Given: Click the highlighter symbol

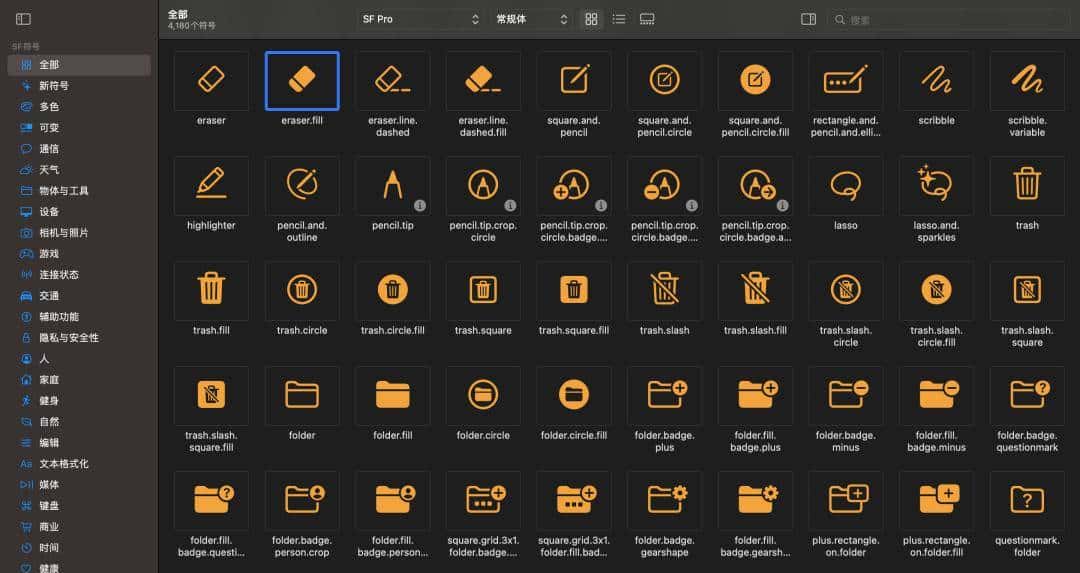Looking at the screenshot, I should pos(211,185).
